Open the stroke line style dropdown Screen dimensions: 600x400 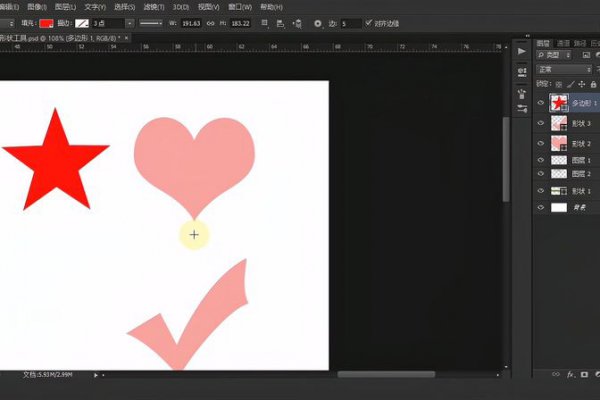(x=151, y=23)
